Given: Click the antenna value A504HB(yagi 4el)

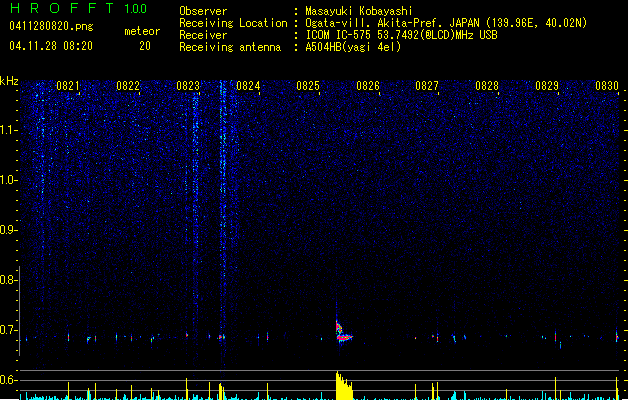Looking at the screenshot, I should pyautogui.click(x=353, y=47).
